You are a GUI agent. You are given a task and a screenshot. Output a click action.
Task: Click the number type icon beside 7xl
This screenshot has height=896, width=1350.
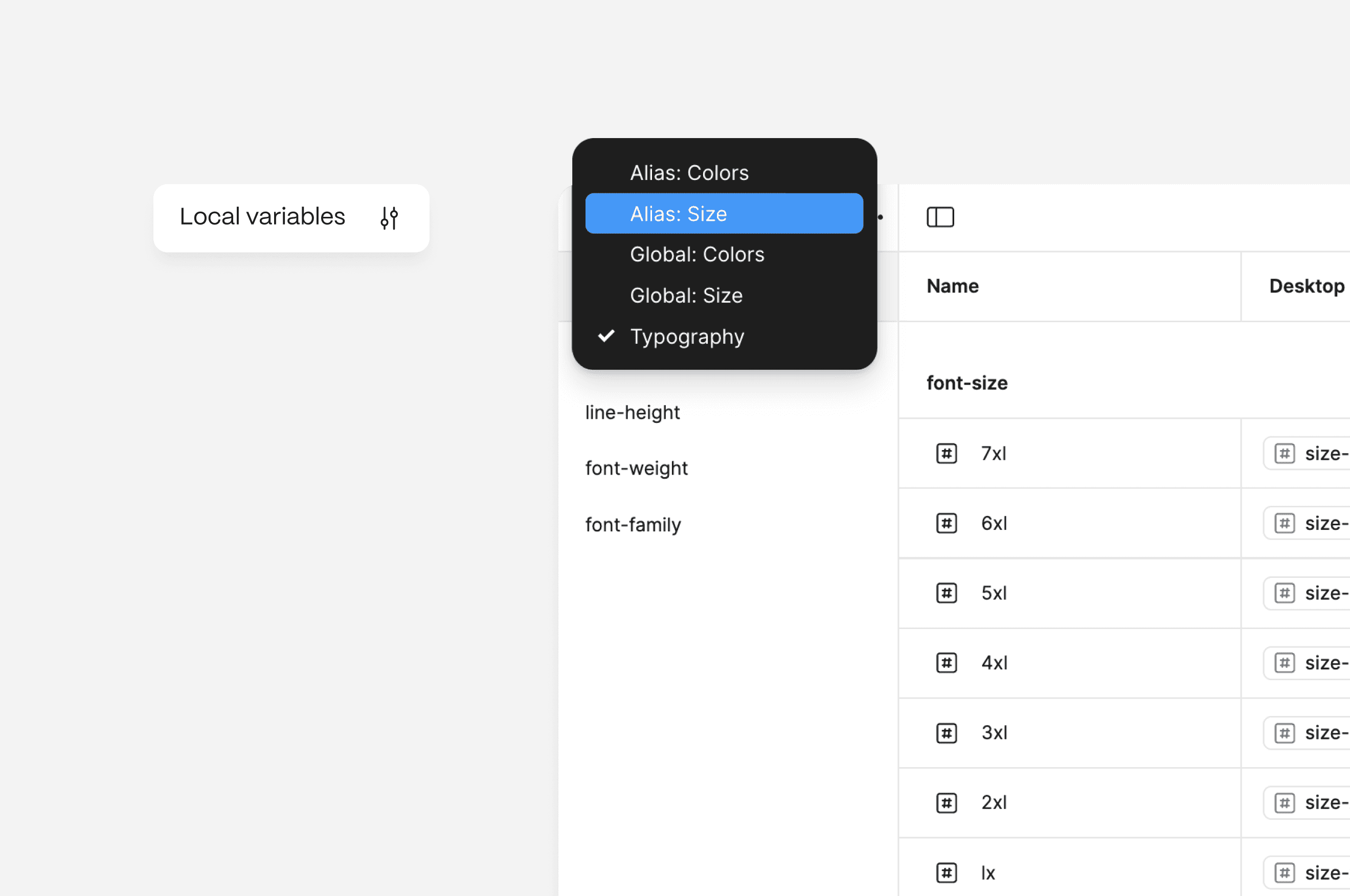[x=946, y=454]
